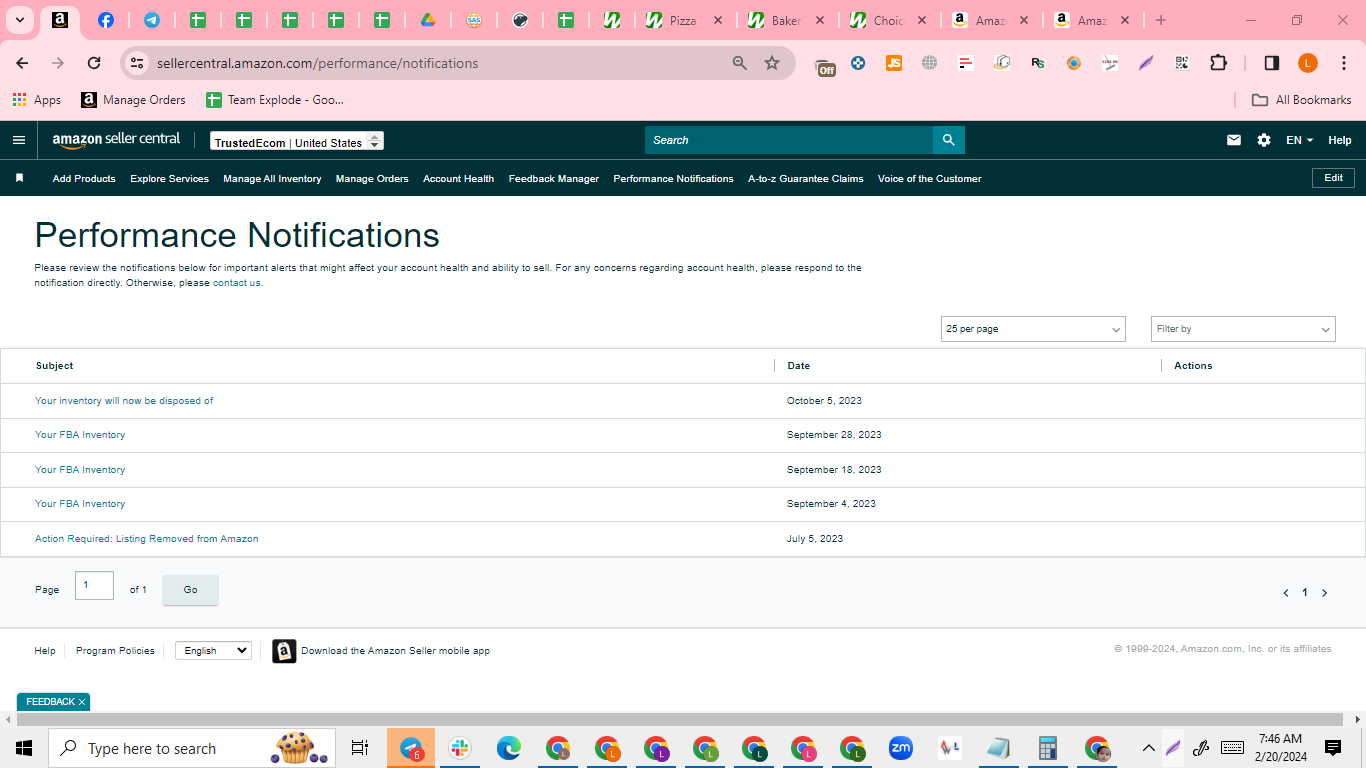Open the English language selector in footer

point(213,650)
